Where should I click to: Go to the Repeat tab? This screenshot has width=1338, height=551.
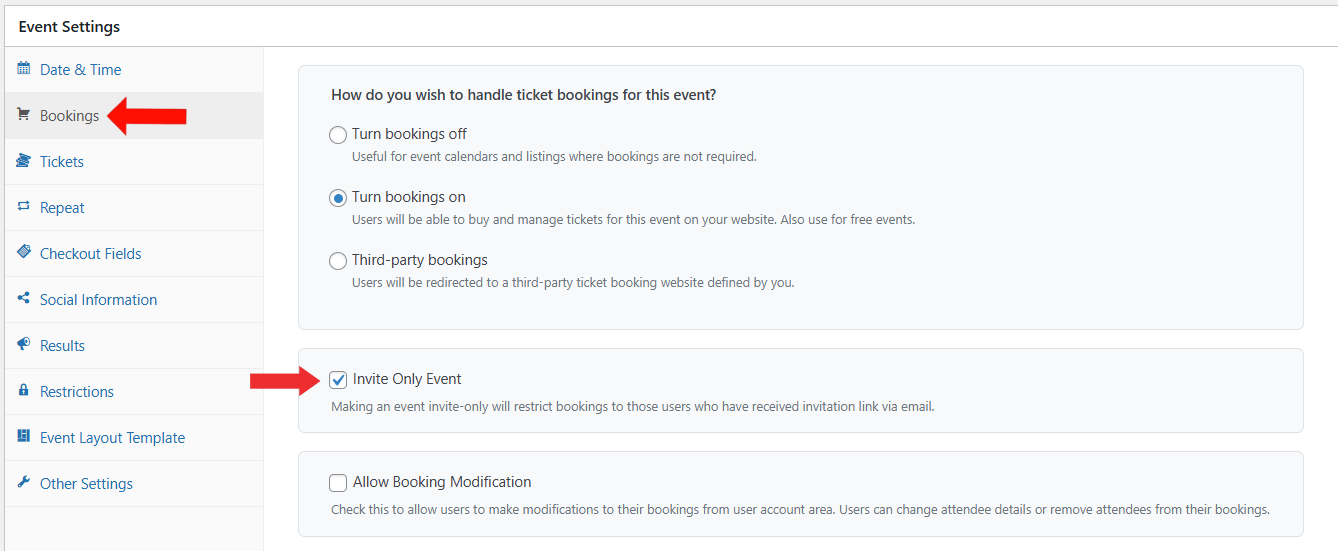point(134,208)
